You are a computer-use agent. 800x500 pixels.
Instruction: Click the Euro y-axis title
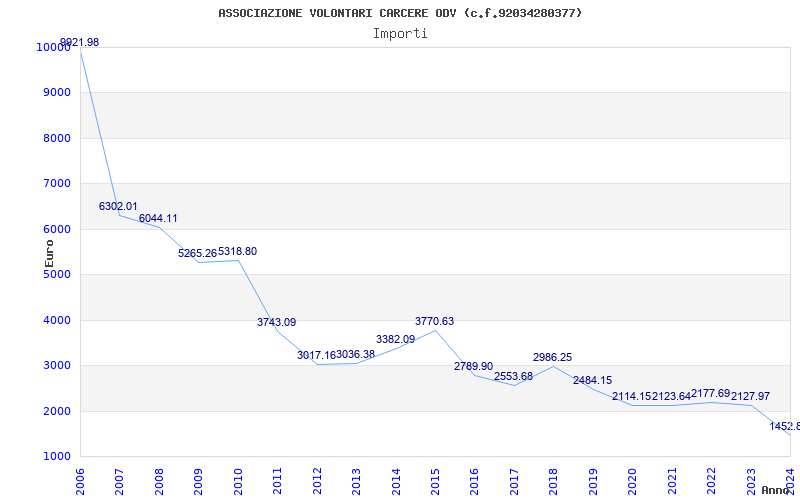point(49,254)
